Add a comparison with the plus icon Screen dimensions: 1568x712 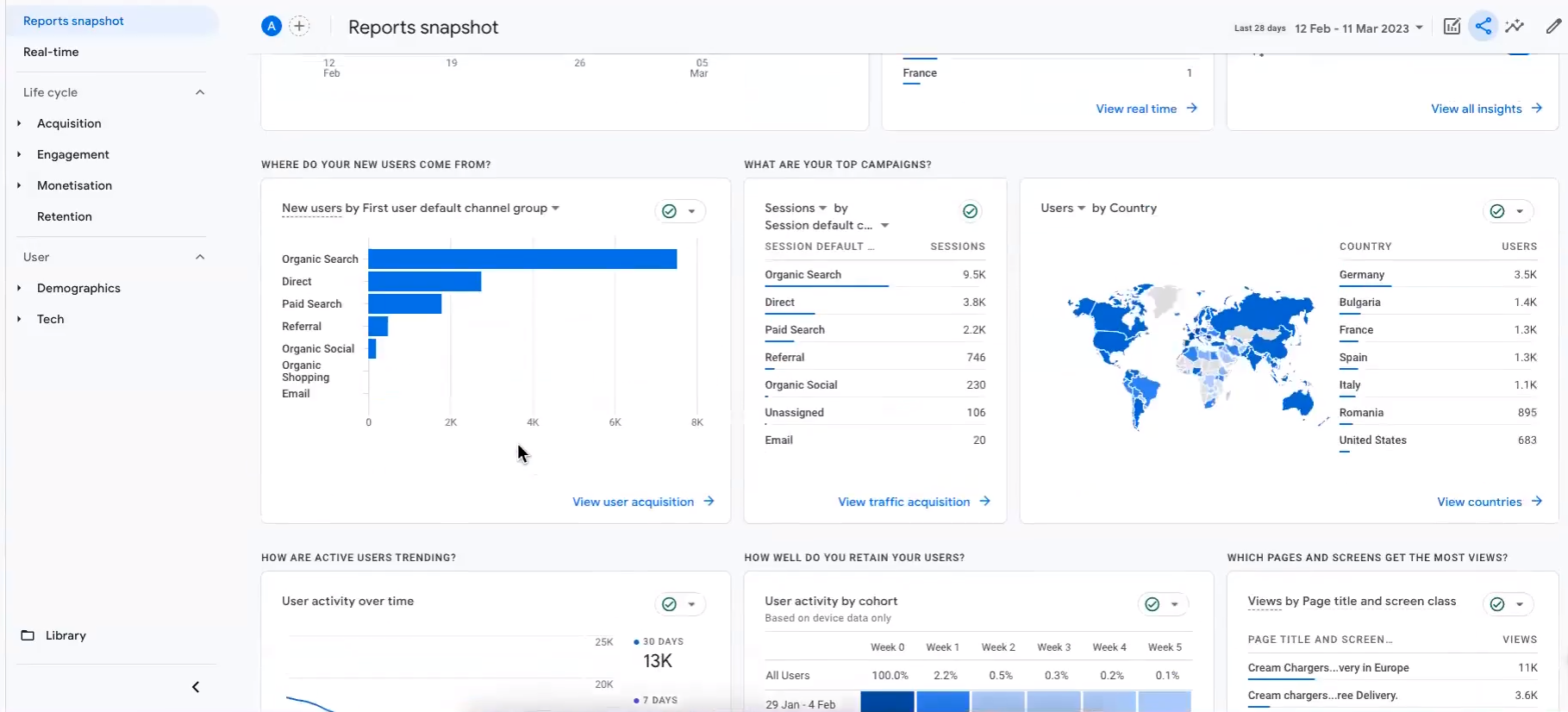click(299, 27)
